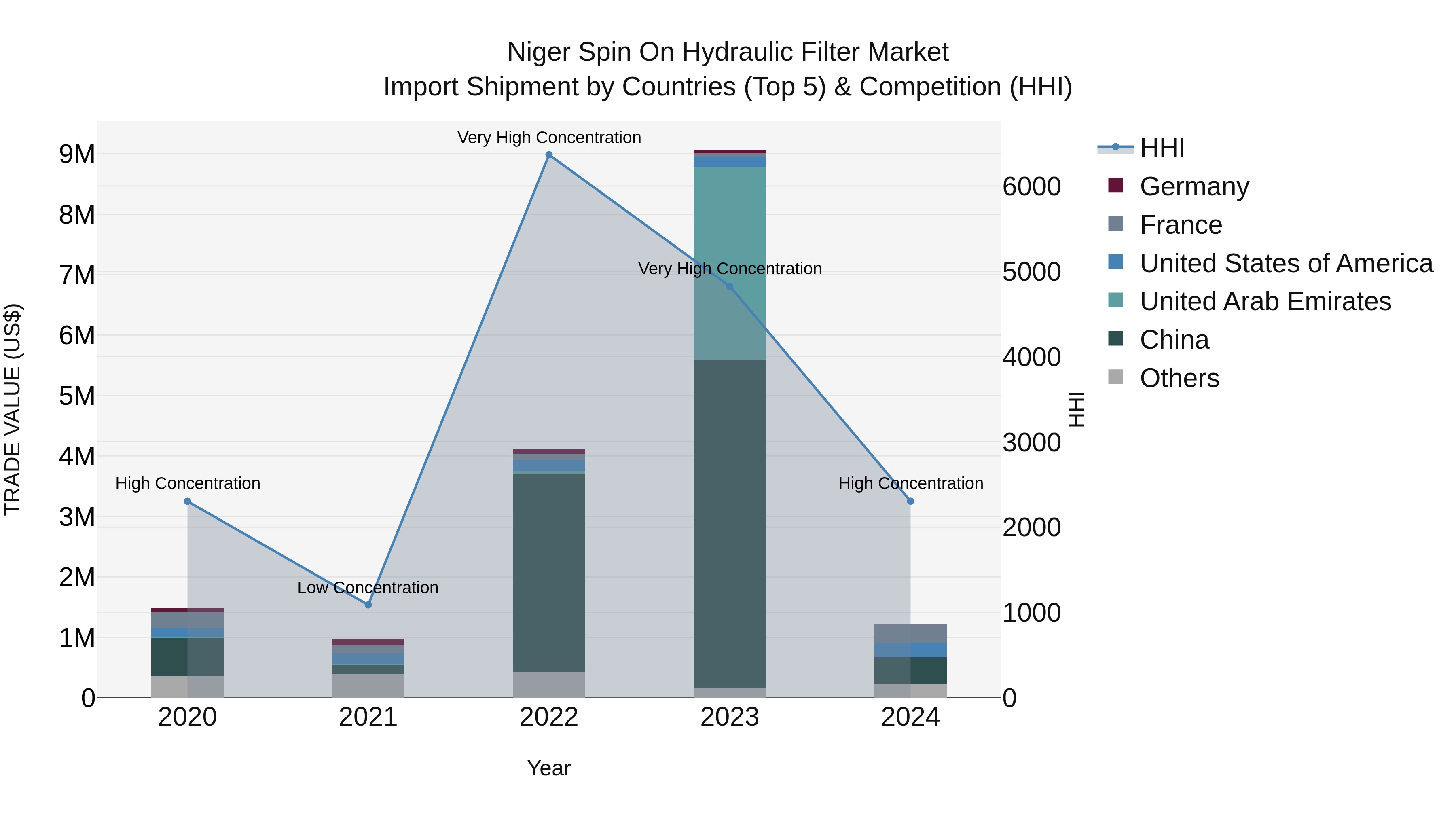Toggle Others series in the legend
This screenshot has height=819, width=1456.
coord(1163,378)
